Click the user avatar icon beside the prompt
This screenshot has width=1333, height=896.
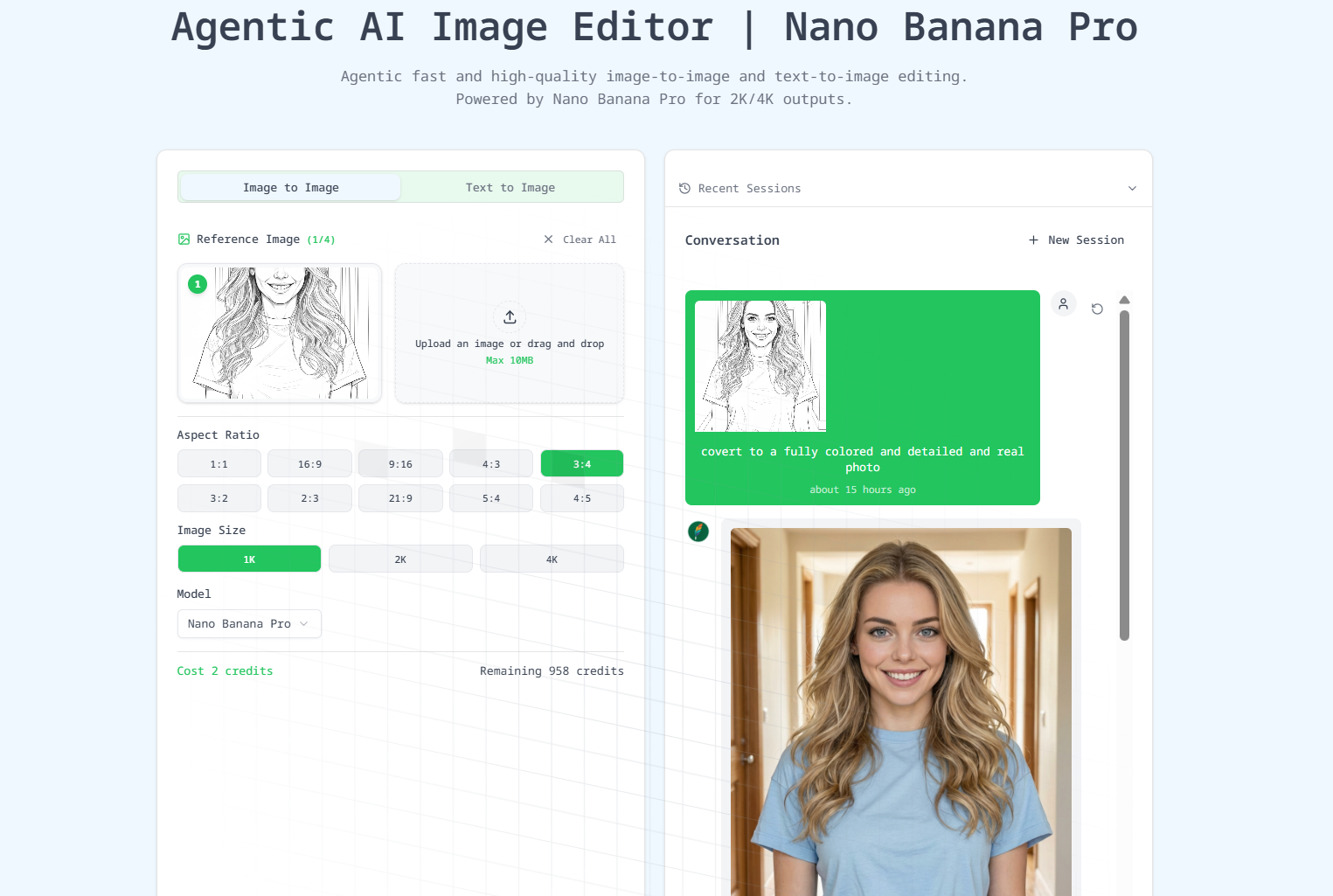1063,303
